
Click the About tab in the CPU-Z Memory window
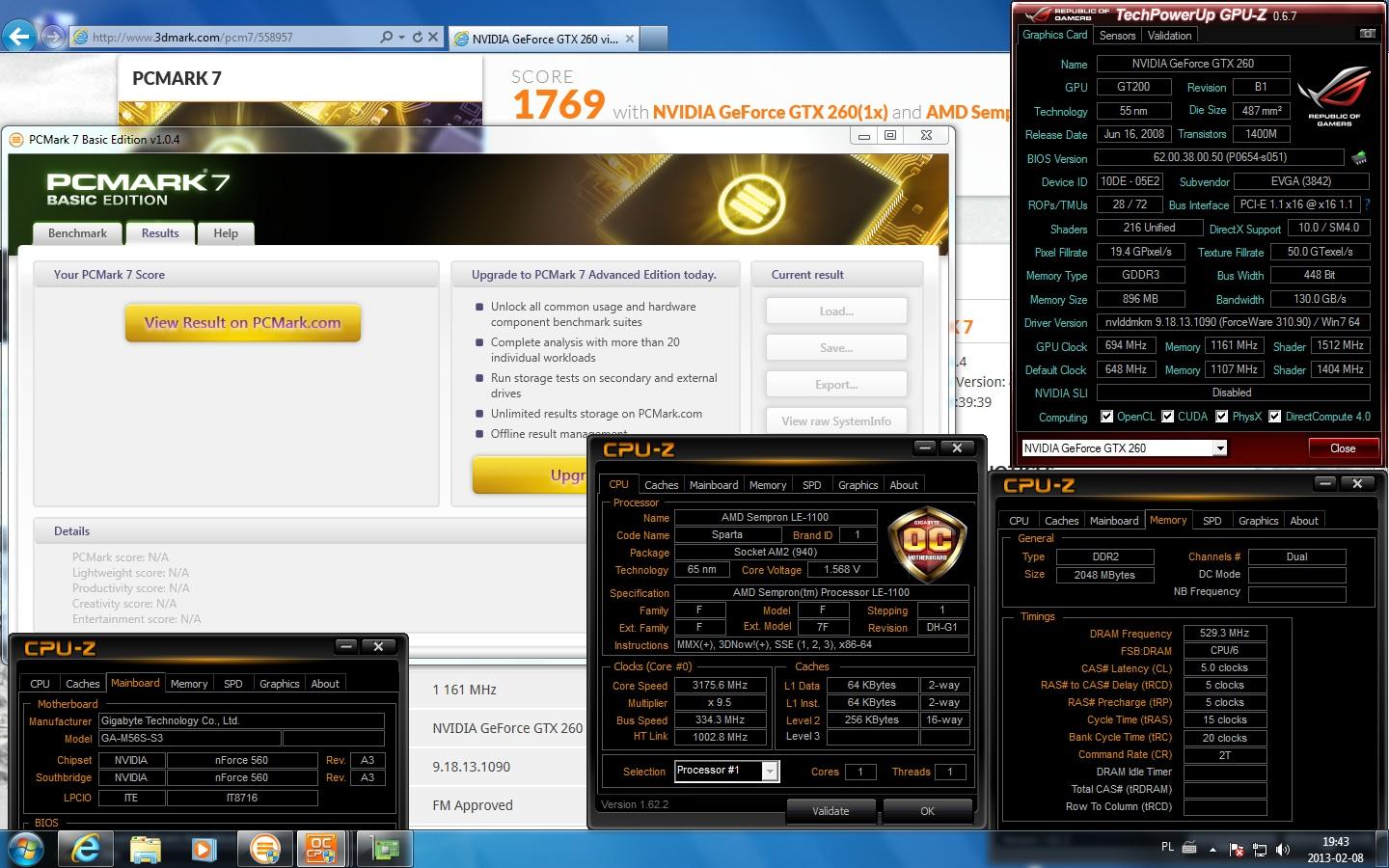coord(1304,521)
